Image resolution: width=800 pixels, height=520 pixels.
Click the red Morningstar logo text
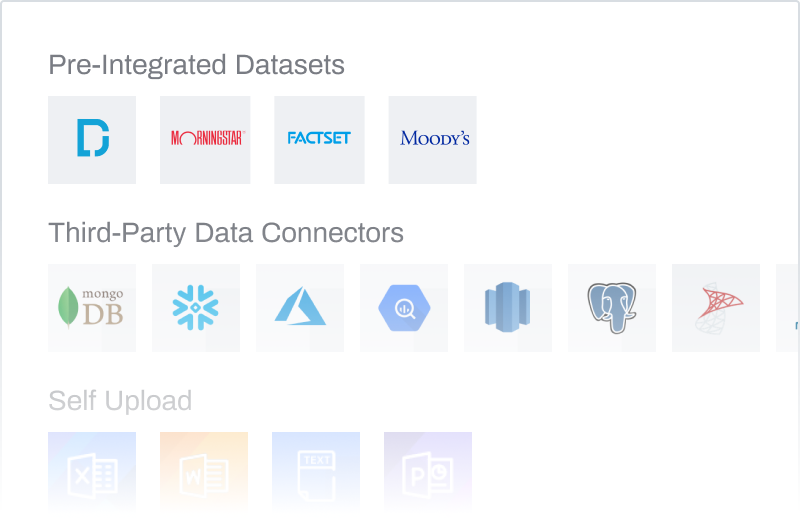[x=207, y=138]
